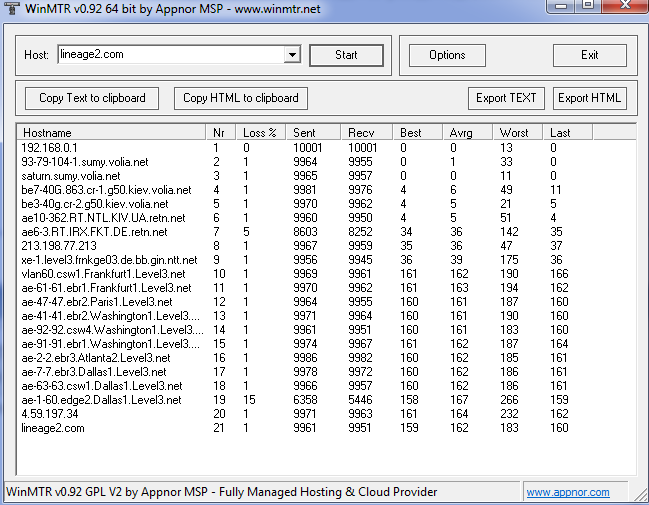649x505 pixels.
Task: Select the ae-2-2.ebr3.Atlanta2.Level3.net row
Action: [x=326, y=358]
